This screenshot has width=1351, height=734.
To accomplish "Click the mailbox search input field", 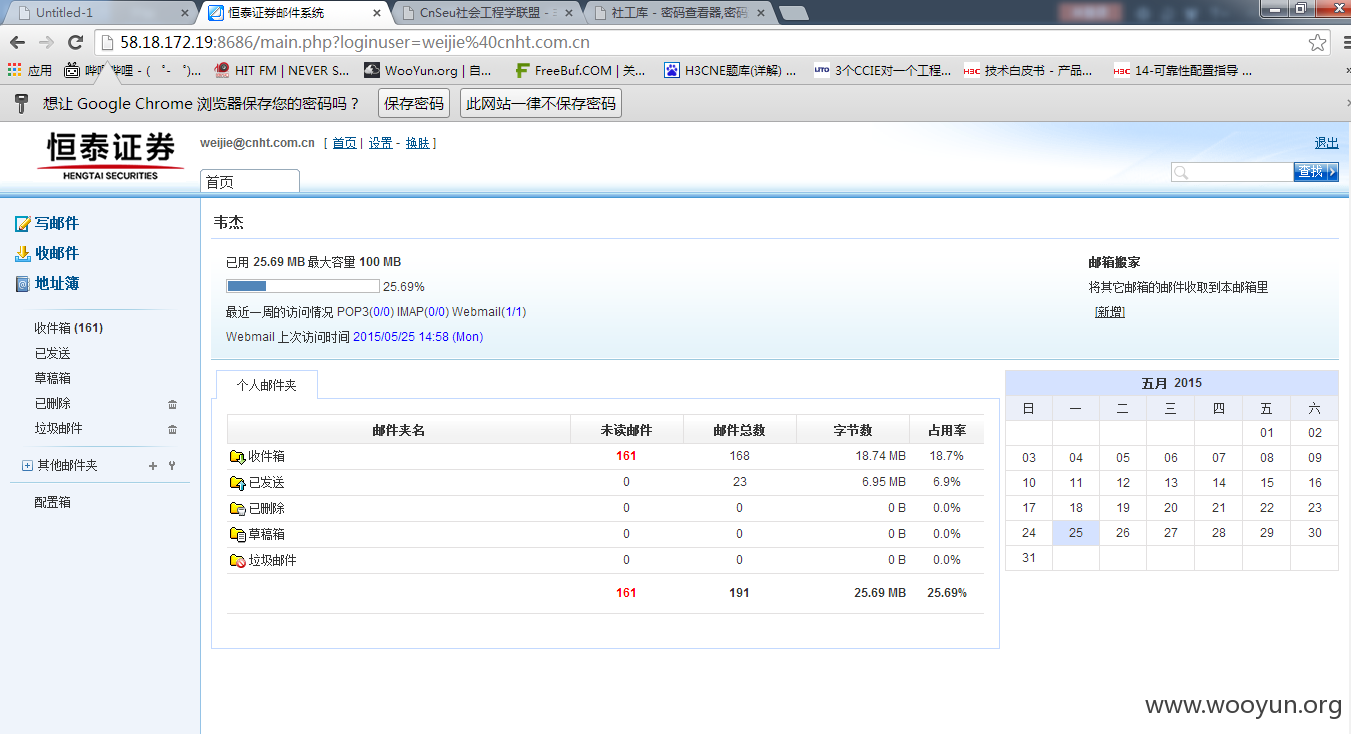I will (x=1232, y=172).
